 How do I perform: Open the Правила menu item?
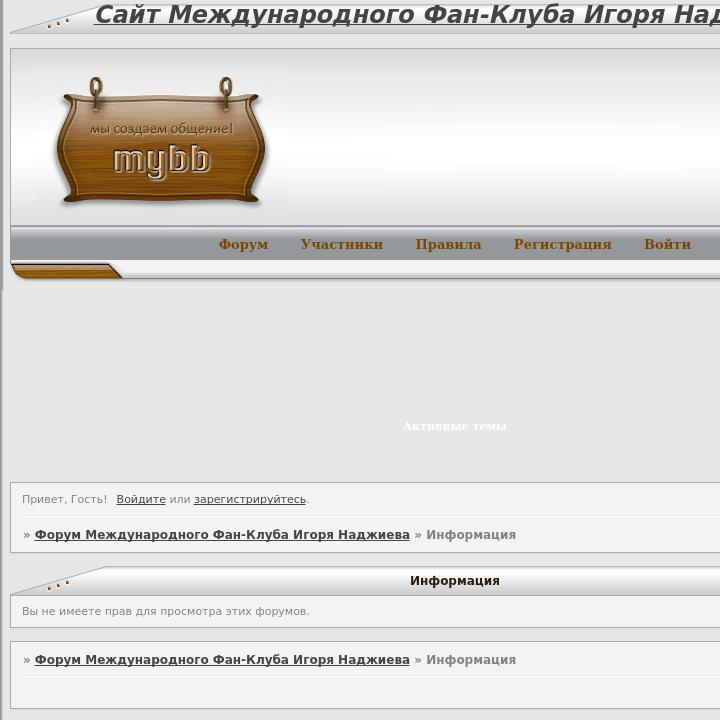(448, 244)
